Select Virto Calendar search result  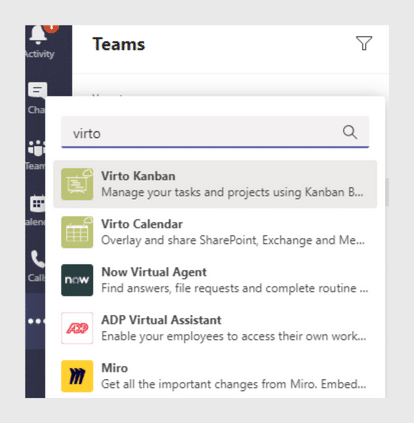coord(215,232)
